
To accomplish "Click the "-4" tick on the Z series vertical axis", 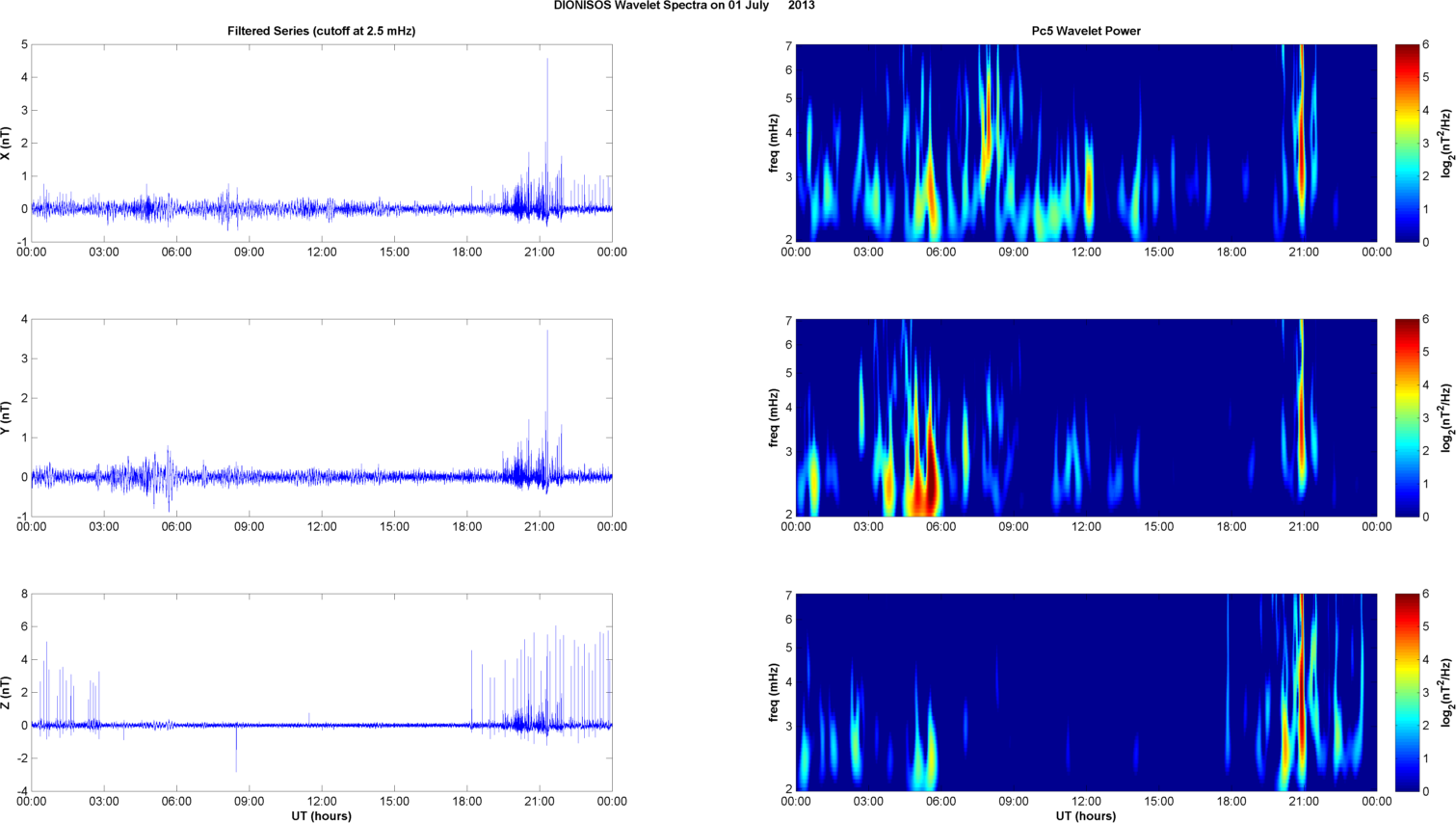I will pyautogui.click(x=22, y=791).
